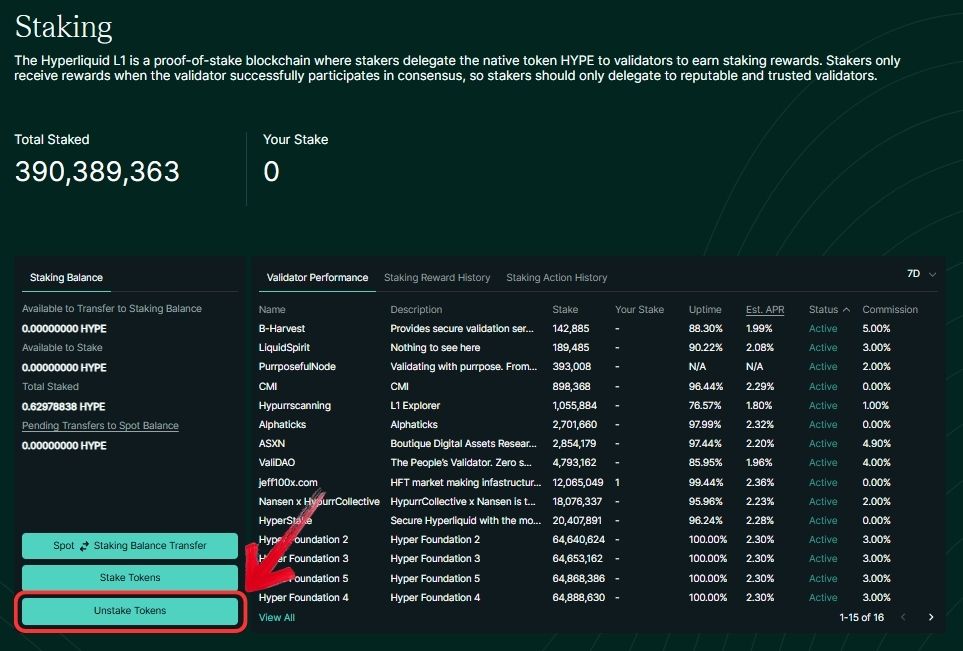963x651 pixels.
Task: Click Spot Staking Balance Transfer button
Action: point(130,545)
